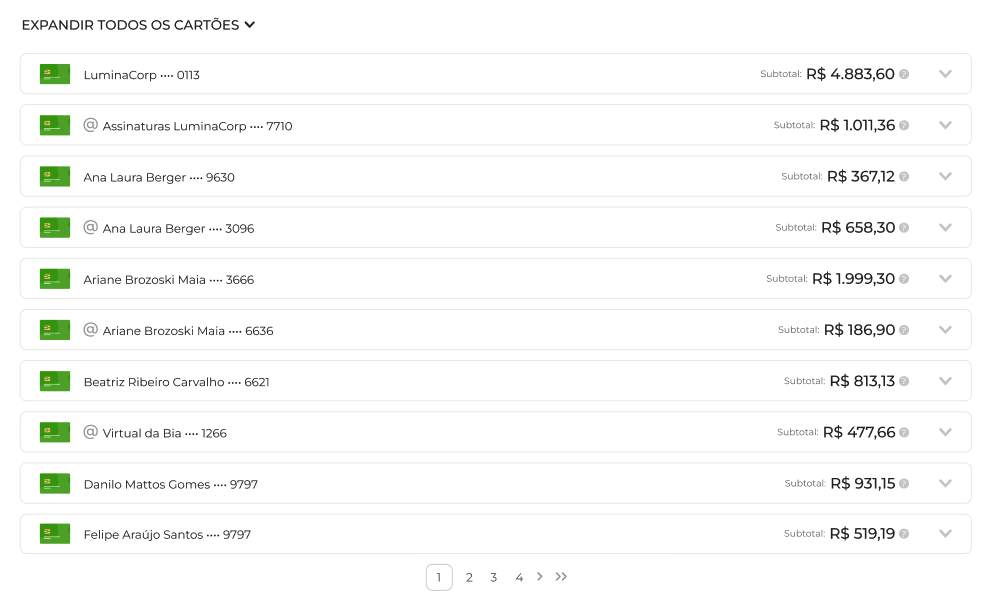Viewport: 988px width, 604px height.
Task: Click the help icon beside R$ 4.883,60
Action: tap(904, 74)
